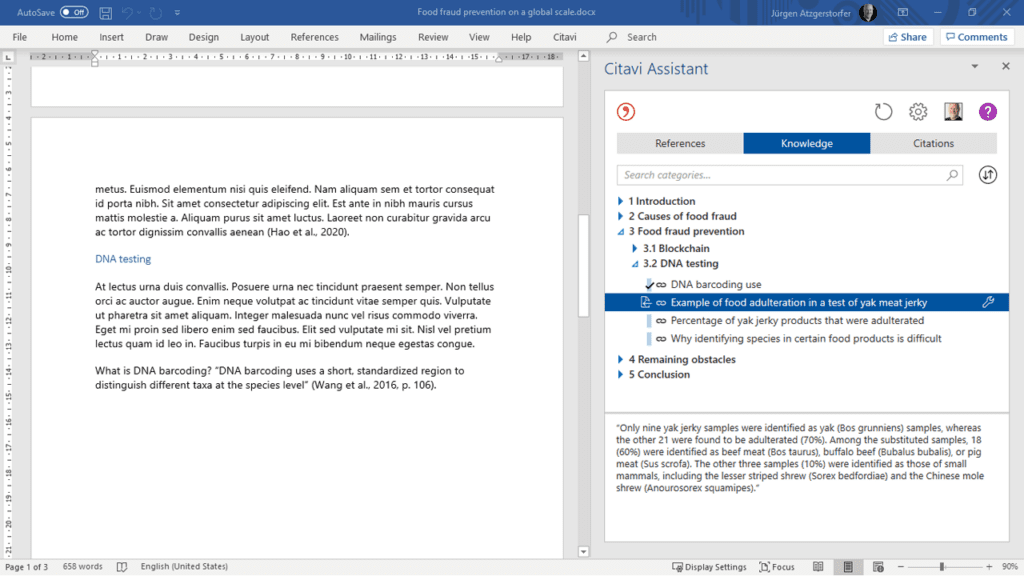Image resolution: width=1024 pixels, height=576 pixels.
Task: Click the sort arrows icon beside search
Action: tap(988, 175)
